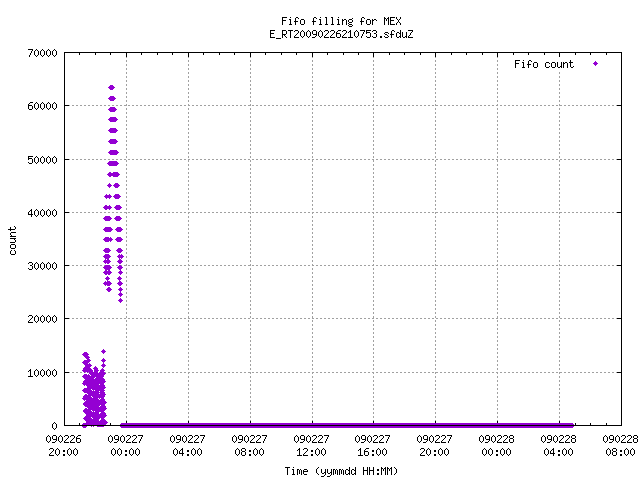Click the lowest point of the right column near 23000
The height and width of the screenshot is (480, 640).
tap(120, 301)
